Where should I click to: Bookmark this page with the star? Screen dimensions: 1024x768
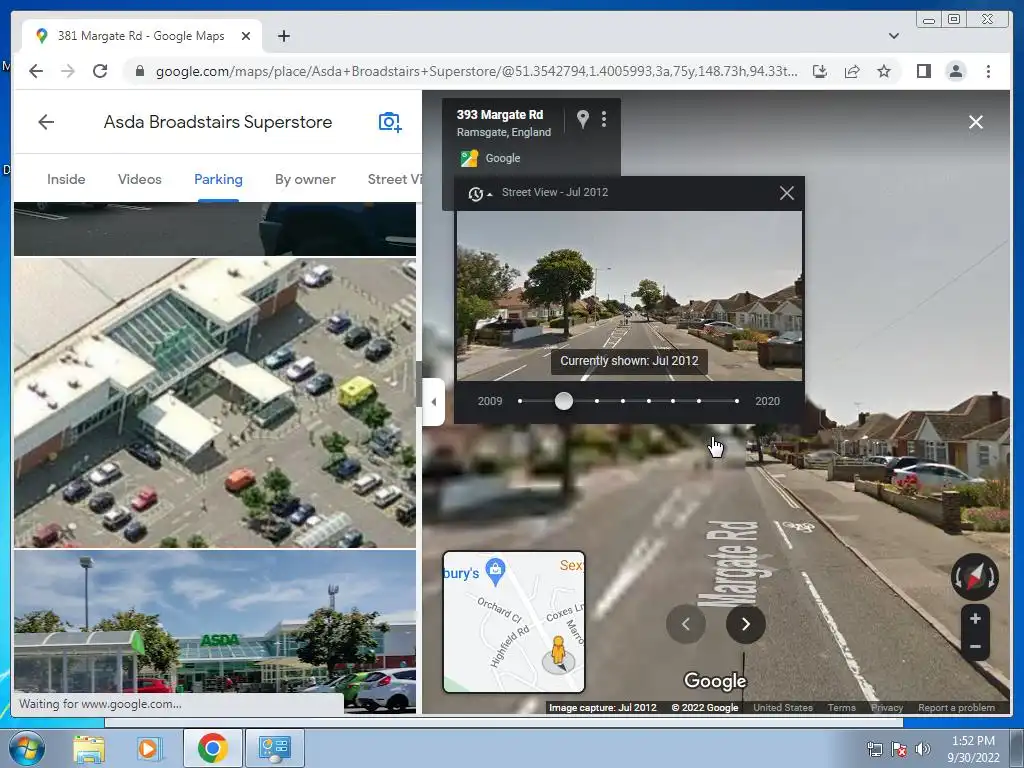point(884,71)
